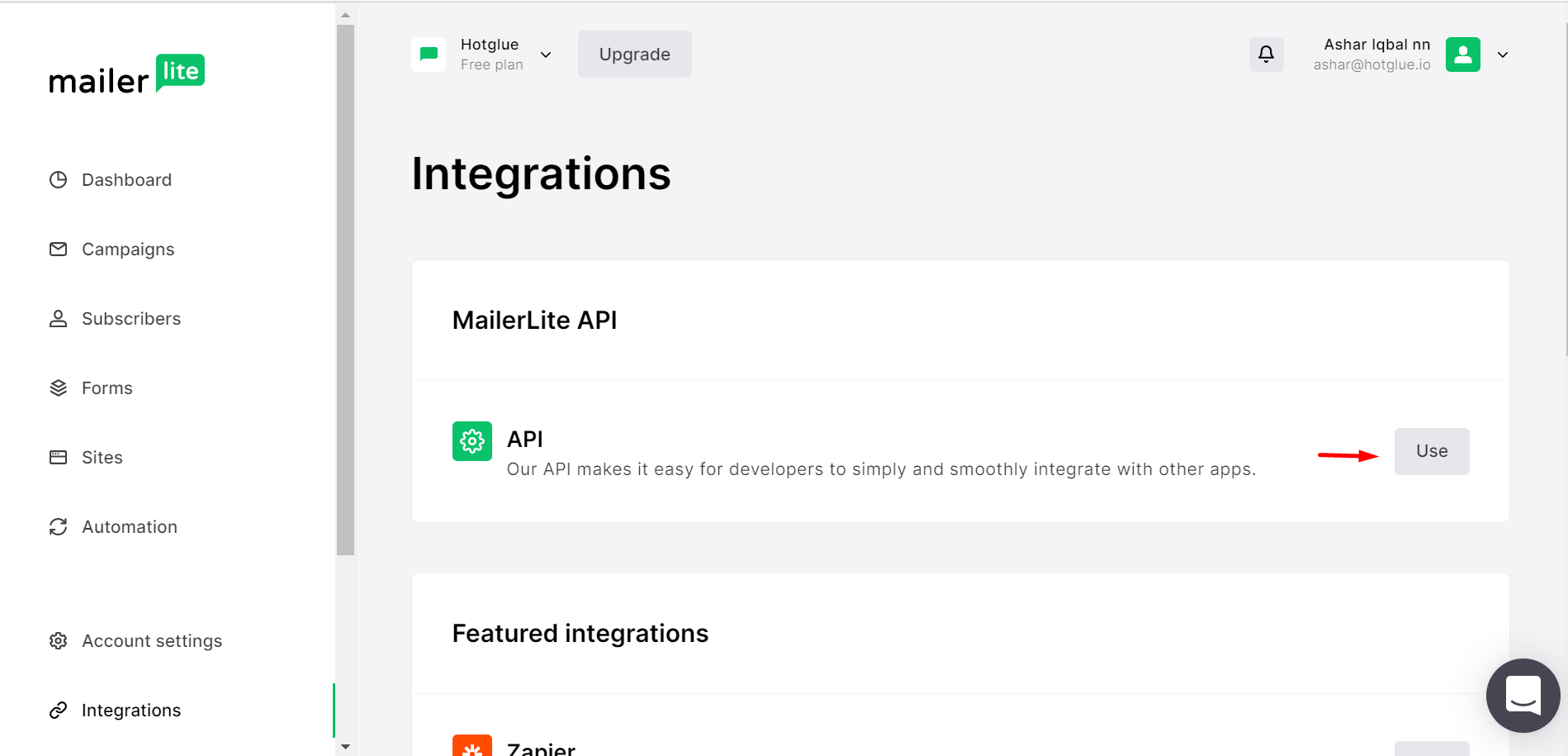1568x756 pixels.
Task: Click the green user avatar
Action: point(1462,55)
